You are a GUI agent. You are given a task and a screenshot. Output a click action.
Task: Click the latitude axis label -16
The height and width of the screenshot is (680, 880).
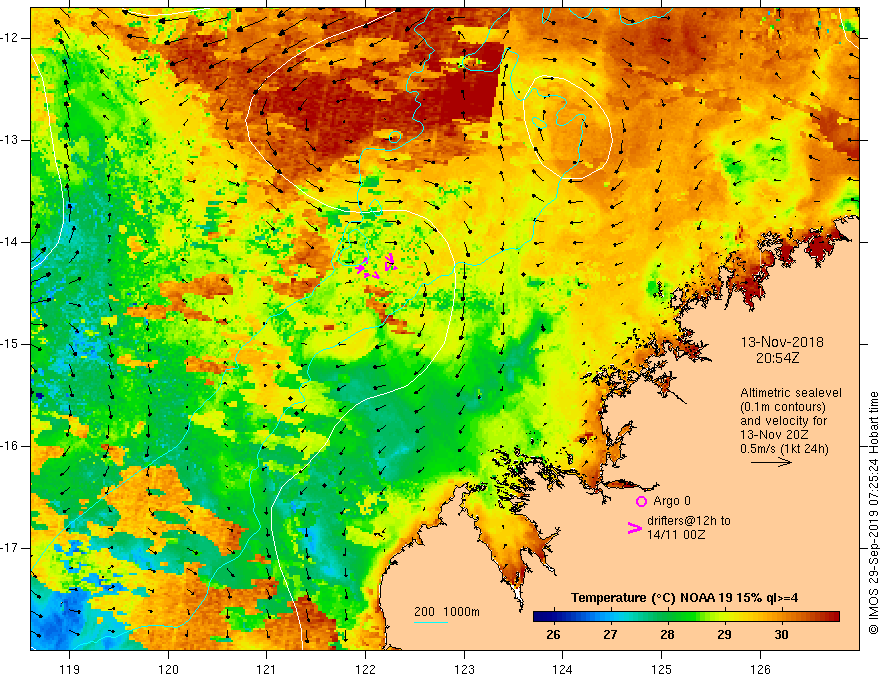[10, 446]
